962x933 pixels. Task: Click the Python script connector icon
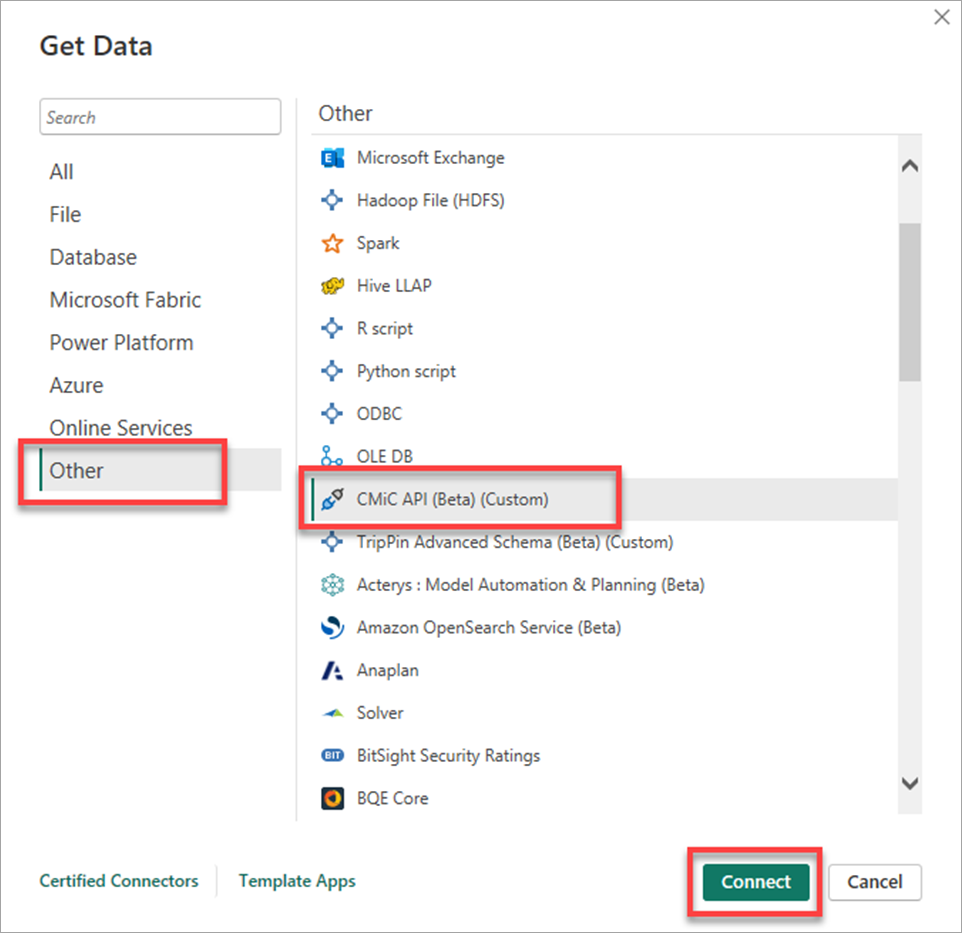(x=332, y=371)
